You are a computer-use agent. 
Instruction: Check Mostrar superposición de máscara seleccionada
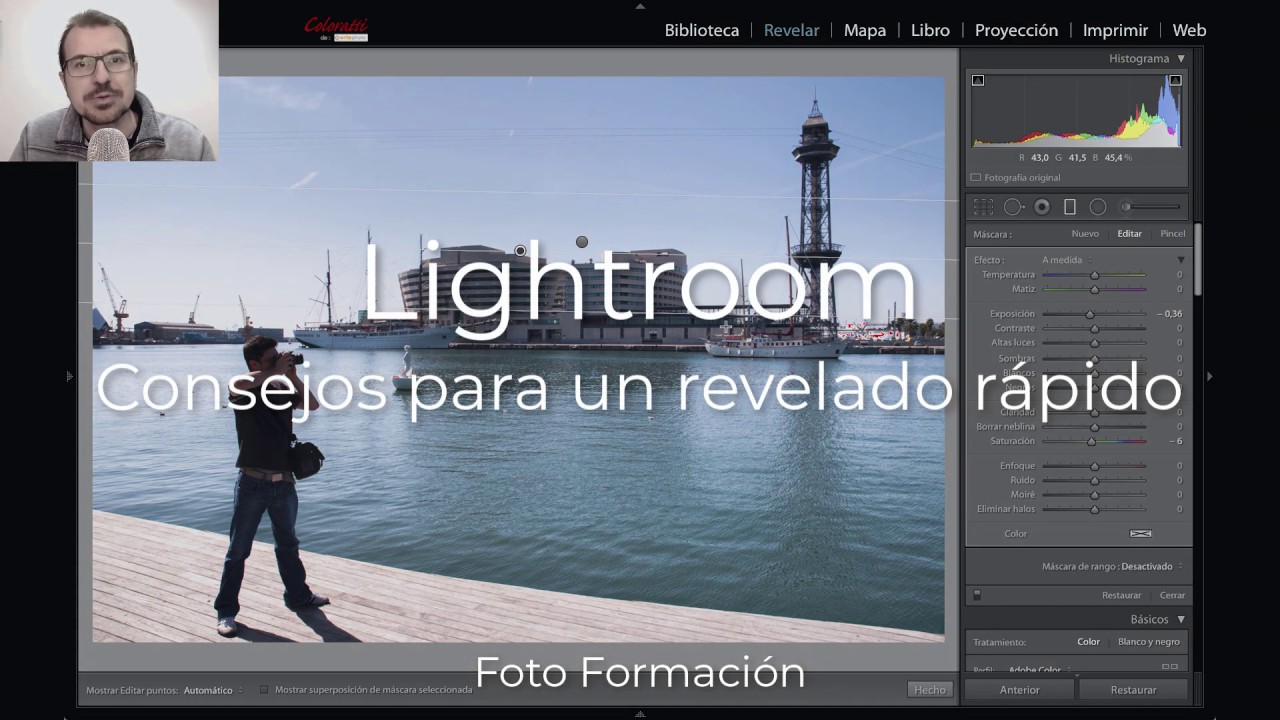pos(264,690)
